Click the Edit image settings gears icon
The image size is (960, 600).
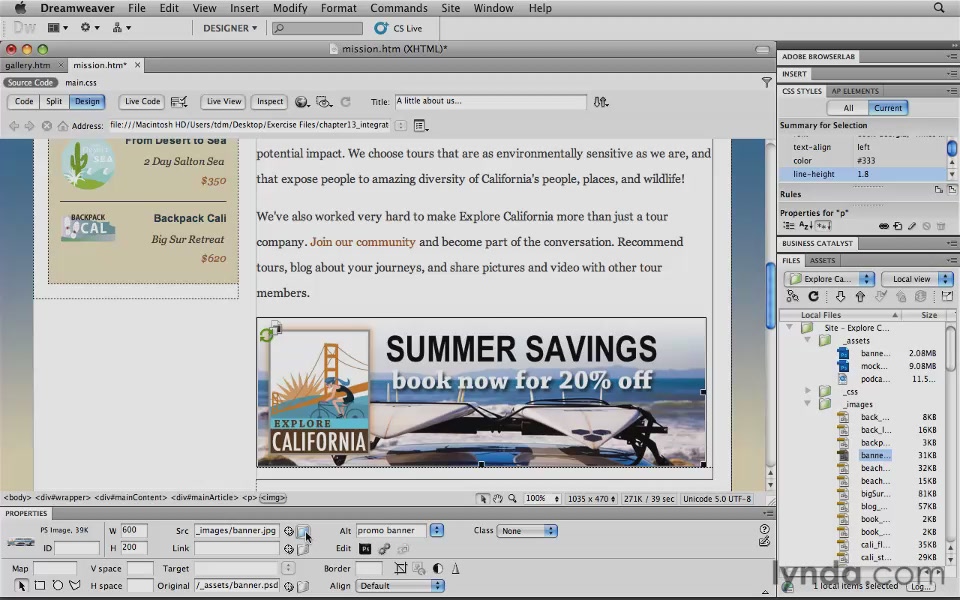click(x=384, y=549)
